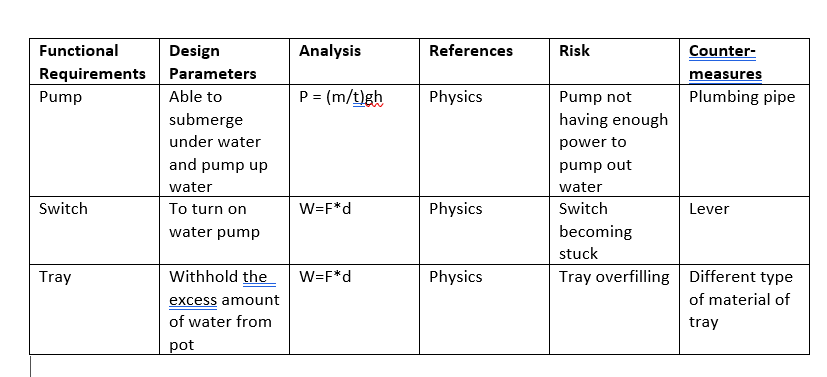The width and height of the screenshot is (827, 377).
Task: Click the 'Switch becoming stuck' risk cell
Action: coord(614,231)
